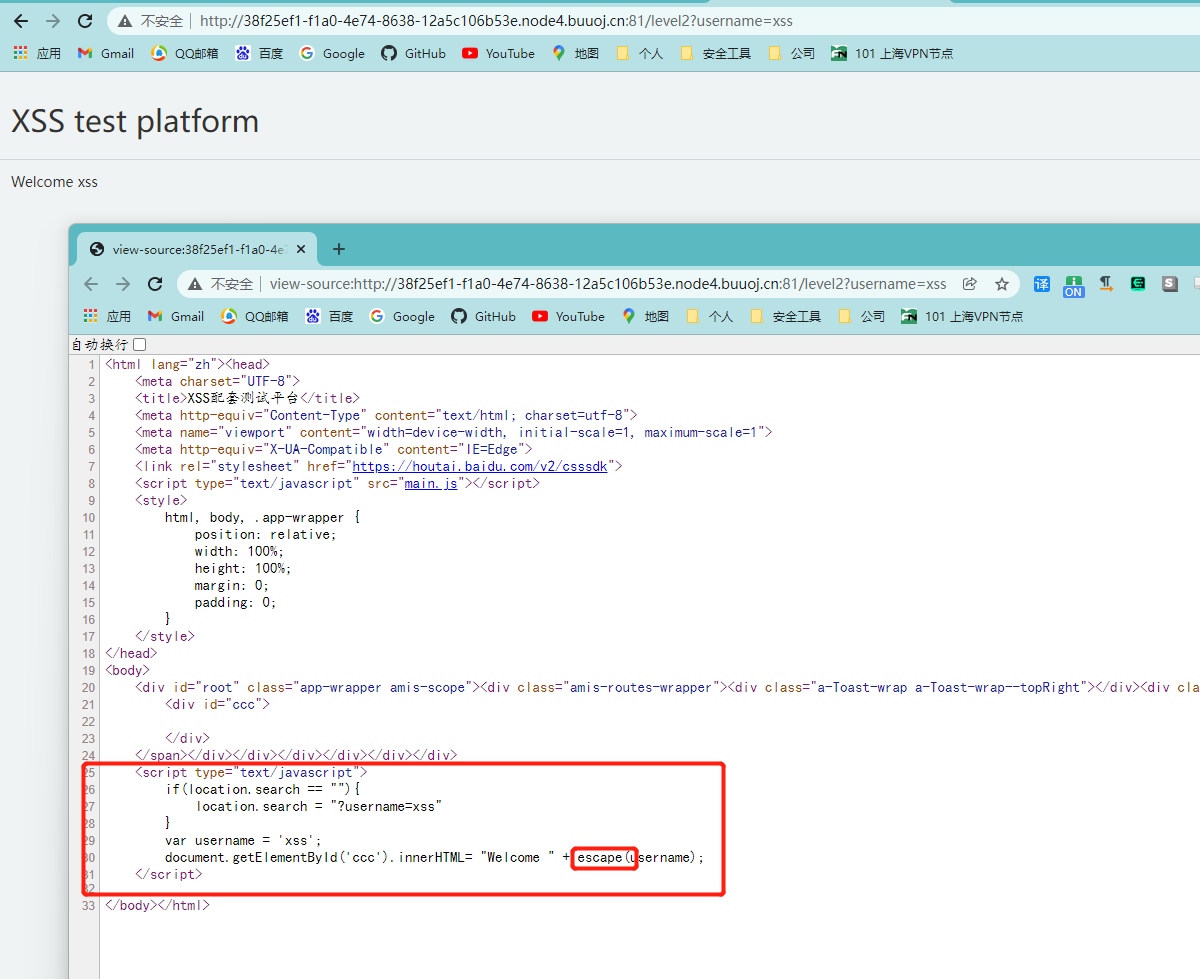
Task: Expand 个人 bookmark folder in main window
Action: click(x=640, y=53)
